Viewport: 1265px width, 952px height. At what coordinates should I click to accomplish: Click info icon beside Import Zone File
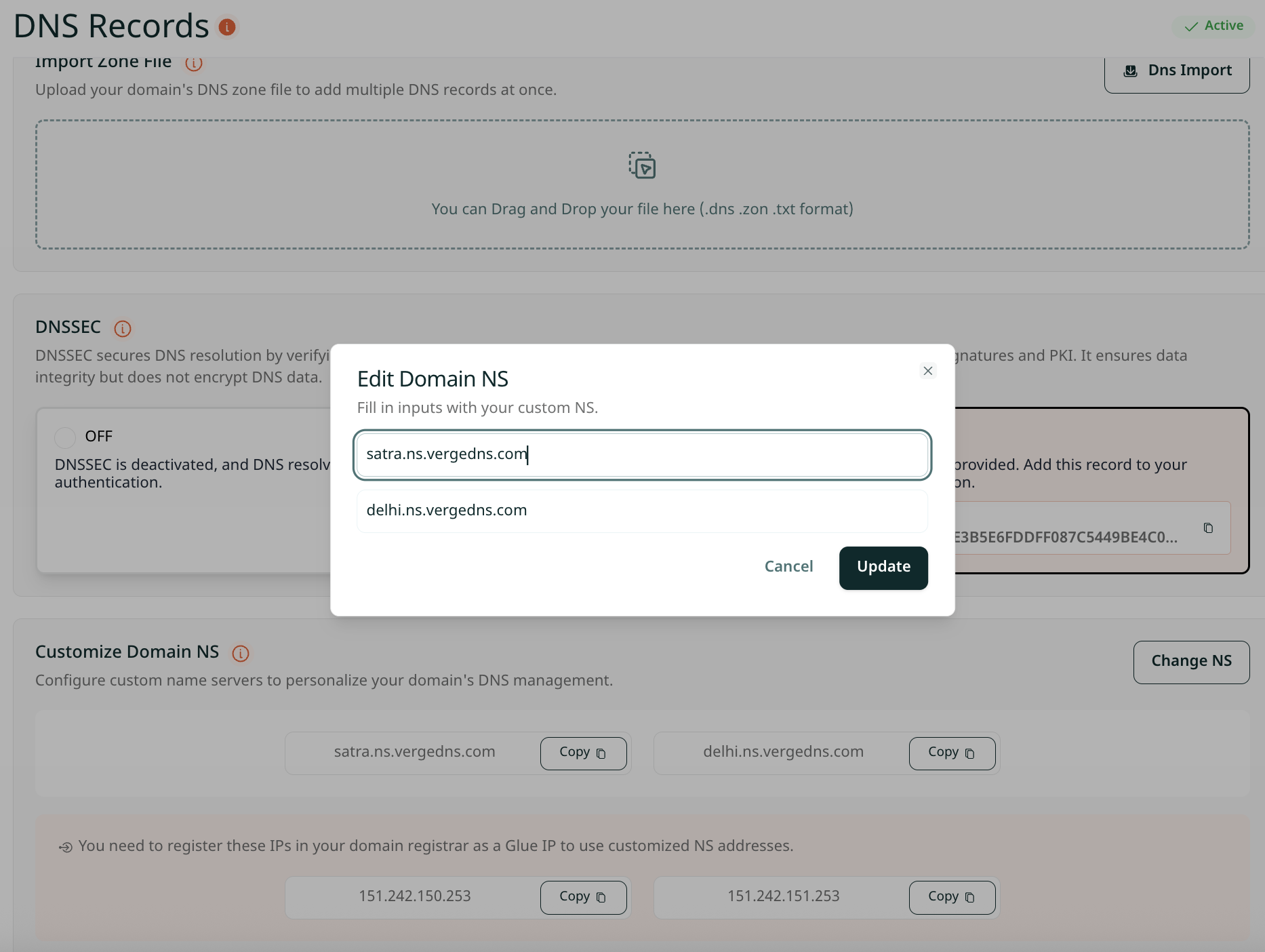pyautogui.click(x=194, y=64)
